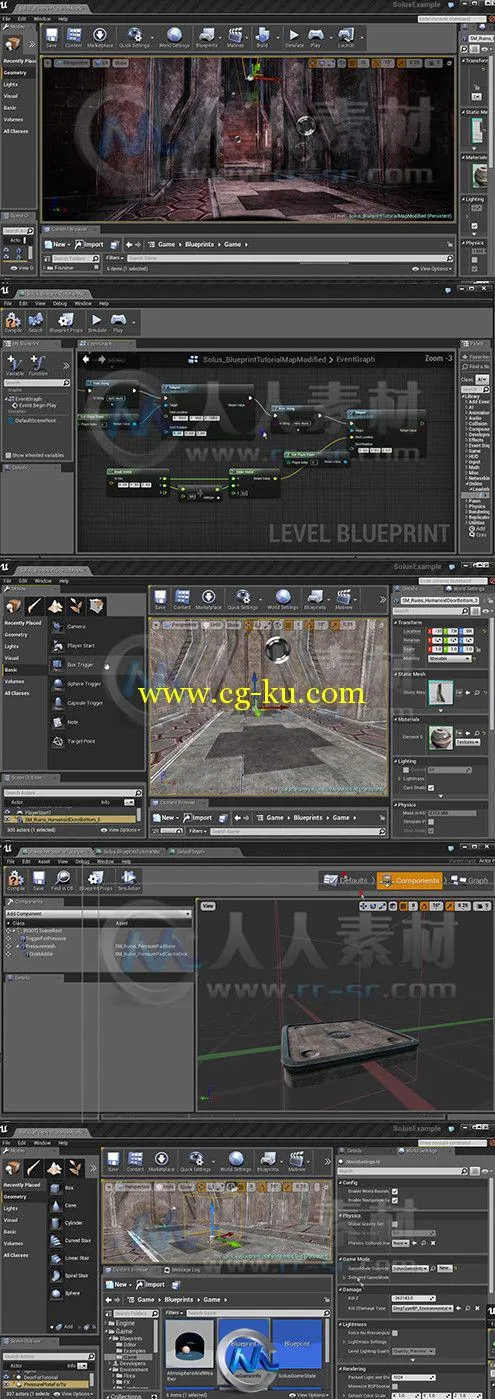Click the Simulate button next to Build

[x=295, y=39]
